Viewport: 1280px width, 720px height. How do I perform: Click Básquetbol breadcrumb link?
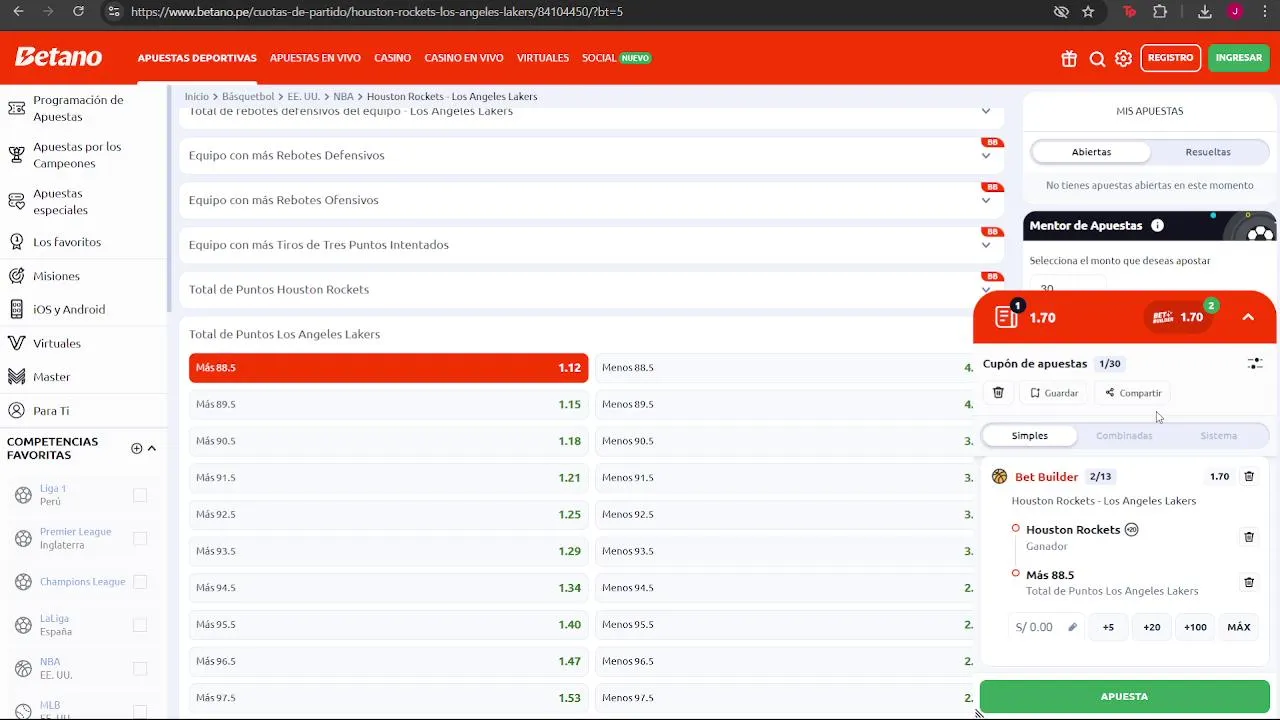click(x=248, y=97)
